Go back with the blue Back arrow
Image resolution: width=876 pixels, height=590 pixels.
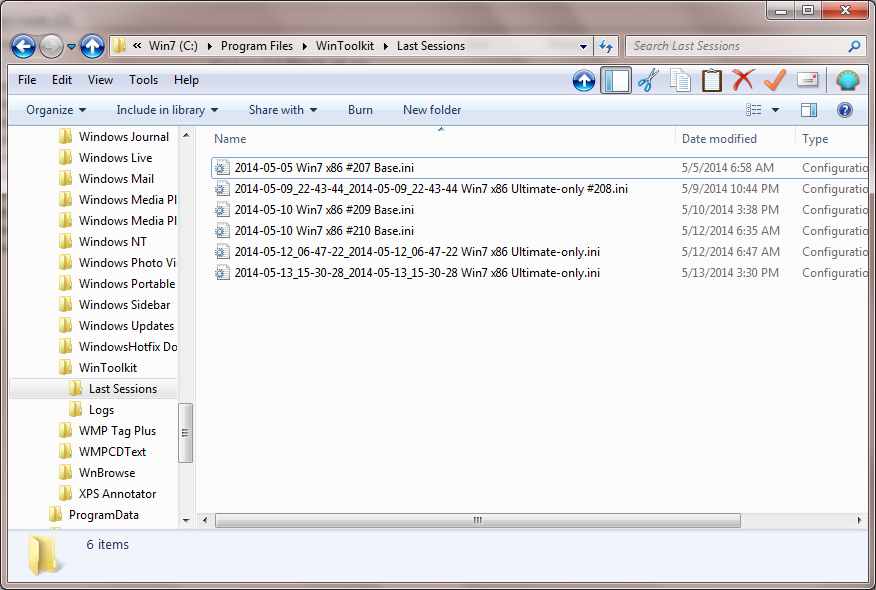coord(23,46)
